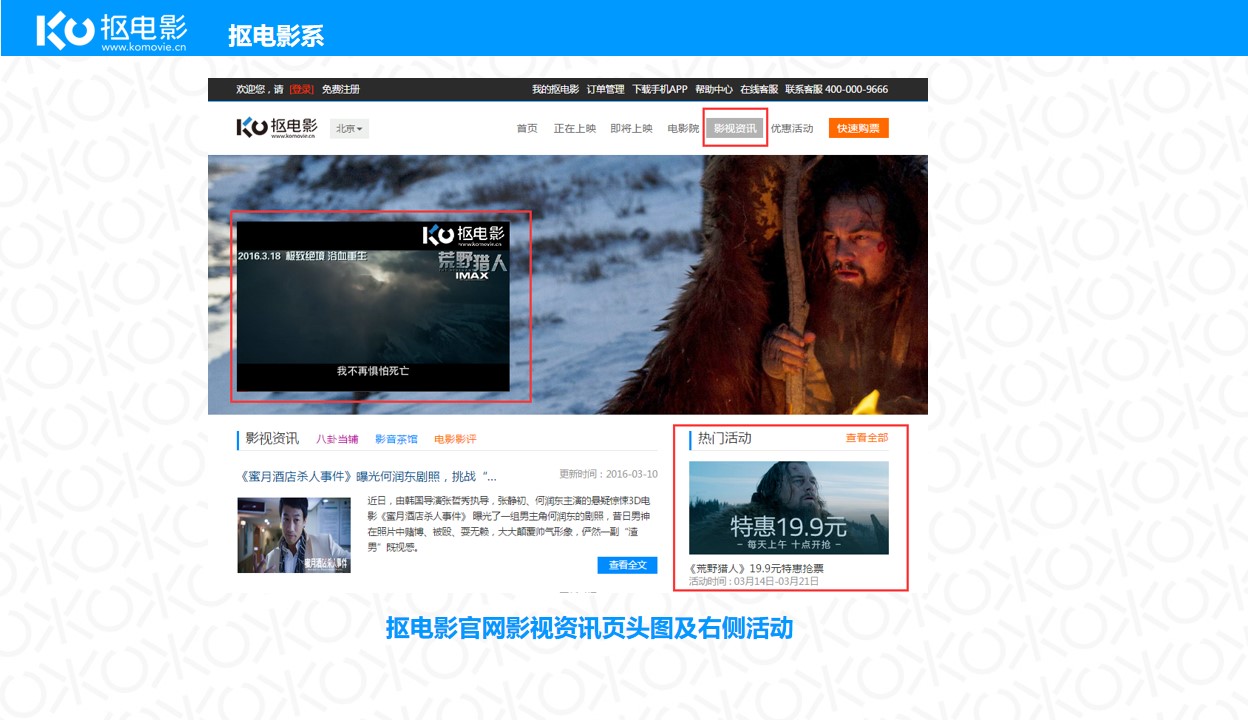This screenshot has width=1248, height=720.
Task: Open 我的抠电影 in top bar
Action: pyautogui.click(x=555, y=89)
